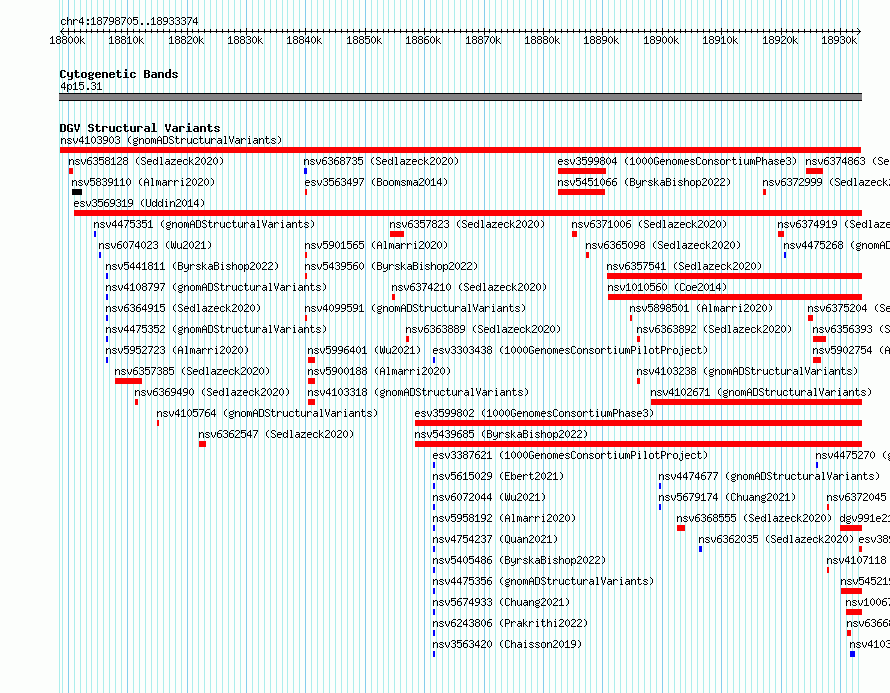Select nsv5439560 (ByrskaBishop2022) label
890x693 pixels.
(x=391, y=266)
